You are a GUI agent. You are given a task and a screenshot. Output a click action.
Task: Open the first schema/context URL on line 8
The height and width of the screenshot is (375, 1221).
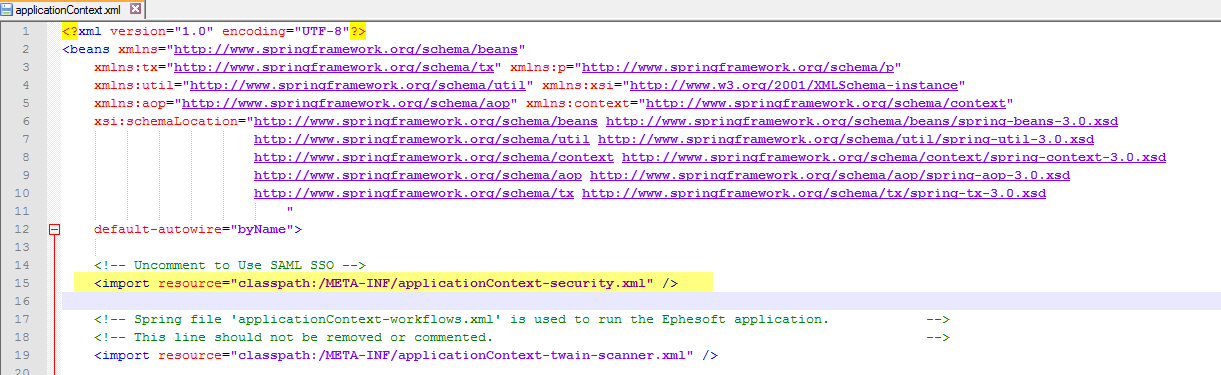pos(434,157)
